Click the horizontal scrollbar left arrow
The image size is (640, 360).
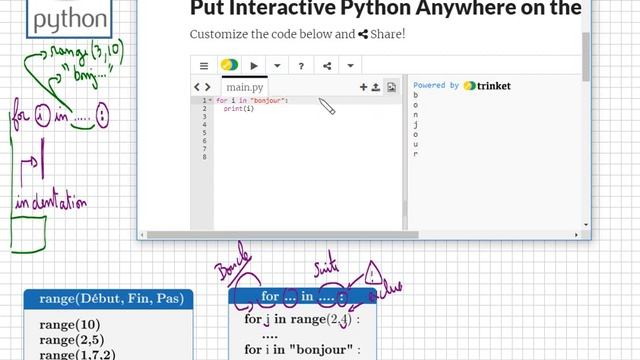(x=142, y=235)
